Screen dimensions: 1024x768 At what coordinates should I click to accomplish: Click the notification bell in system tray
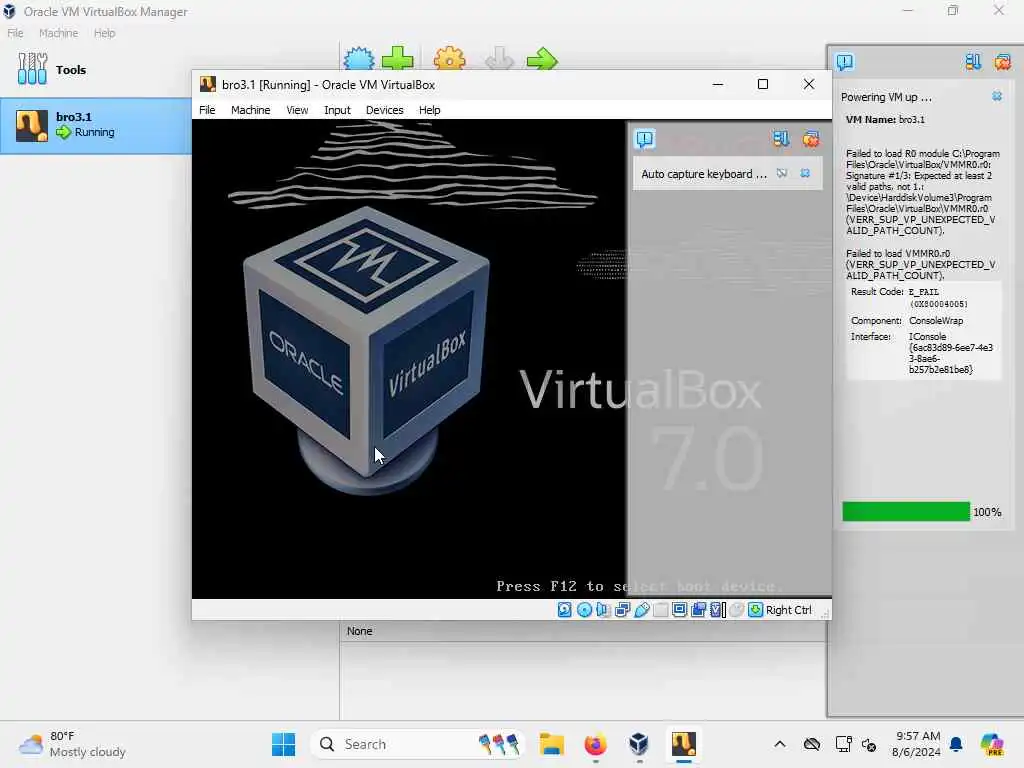[x=956, y=744]
